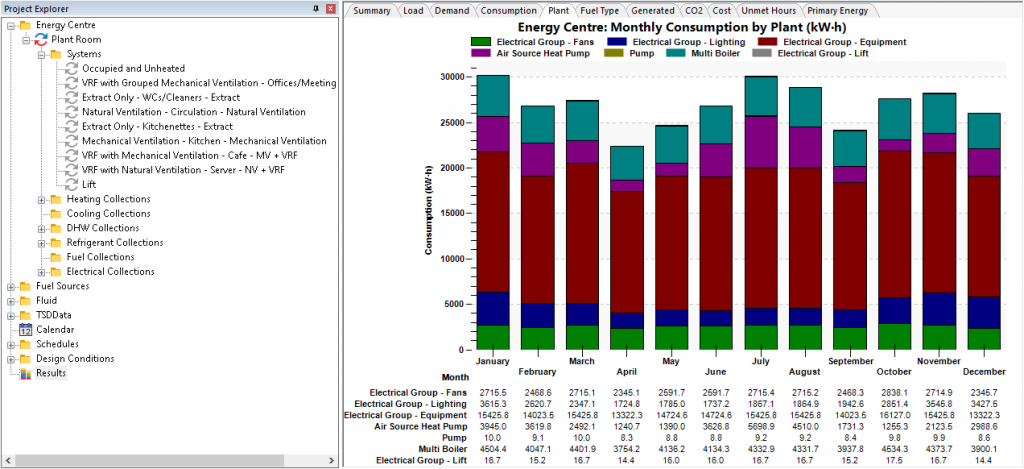Pin the Project Explorer panel
This screenshot has width=1024, height=469.
317,9
